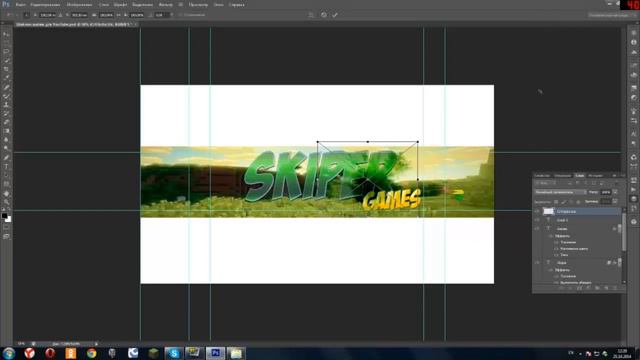The image size is (640, 360).
Task: Select the History Brush tool
Action: coord(6,113)
